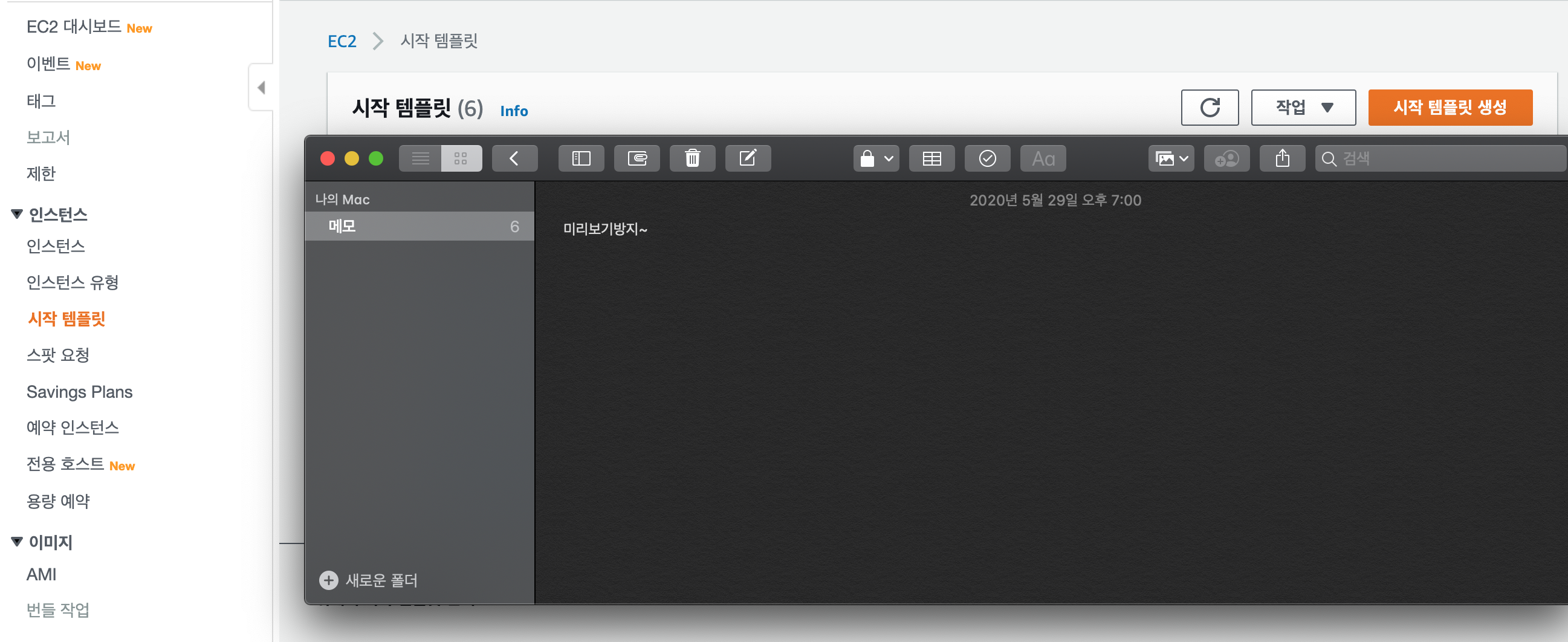Viewport: 1568px width, 642px height.
Task: Open the Info link next to 시작 템플릿
Action: click(514, 111)
